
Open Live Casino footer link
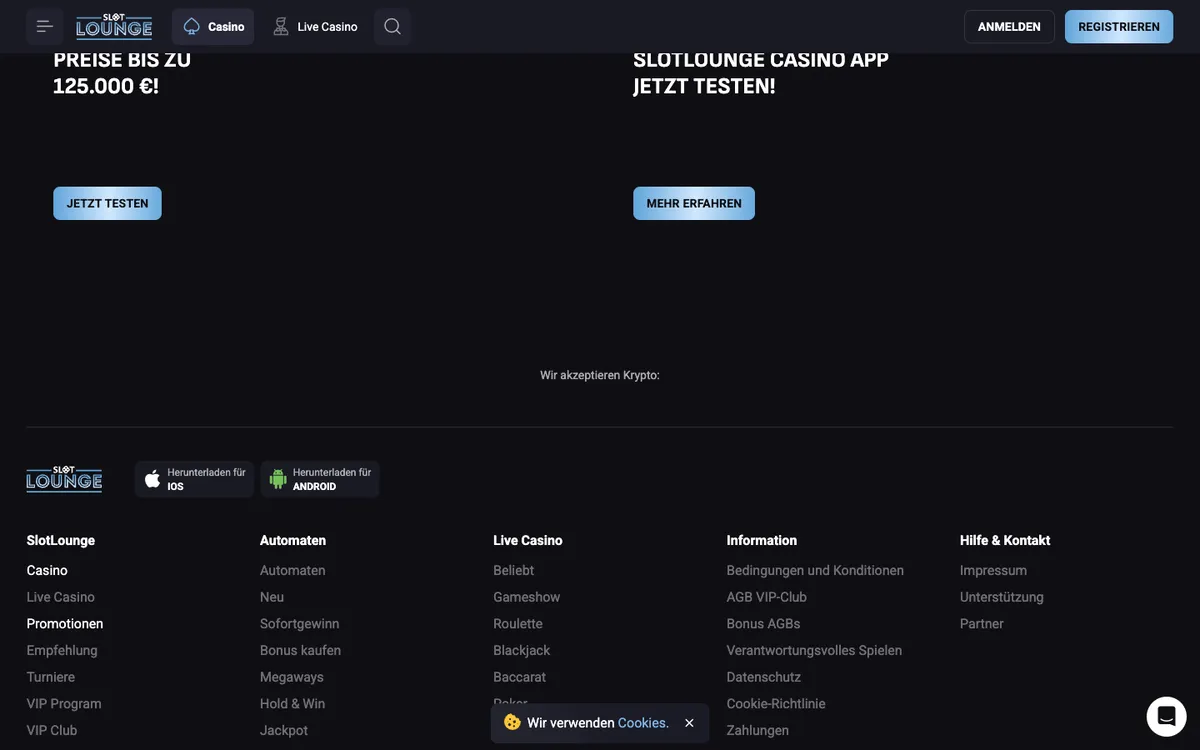click(x=61, y=597)
